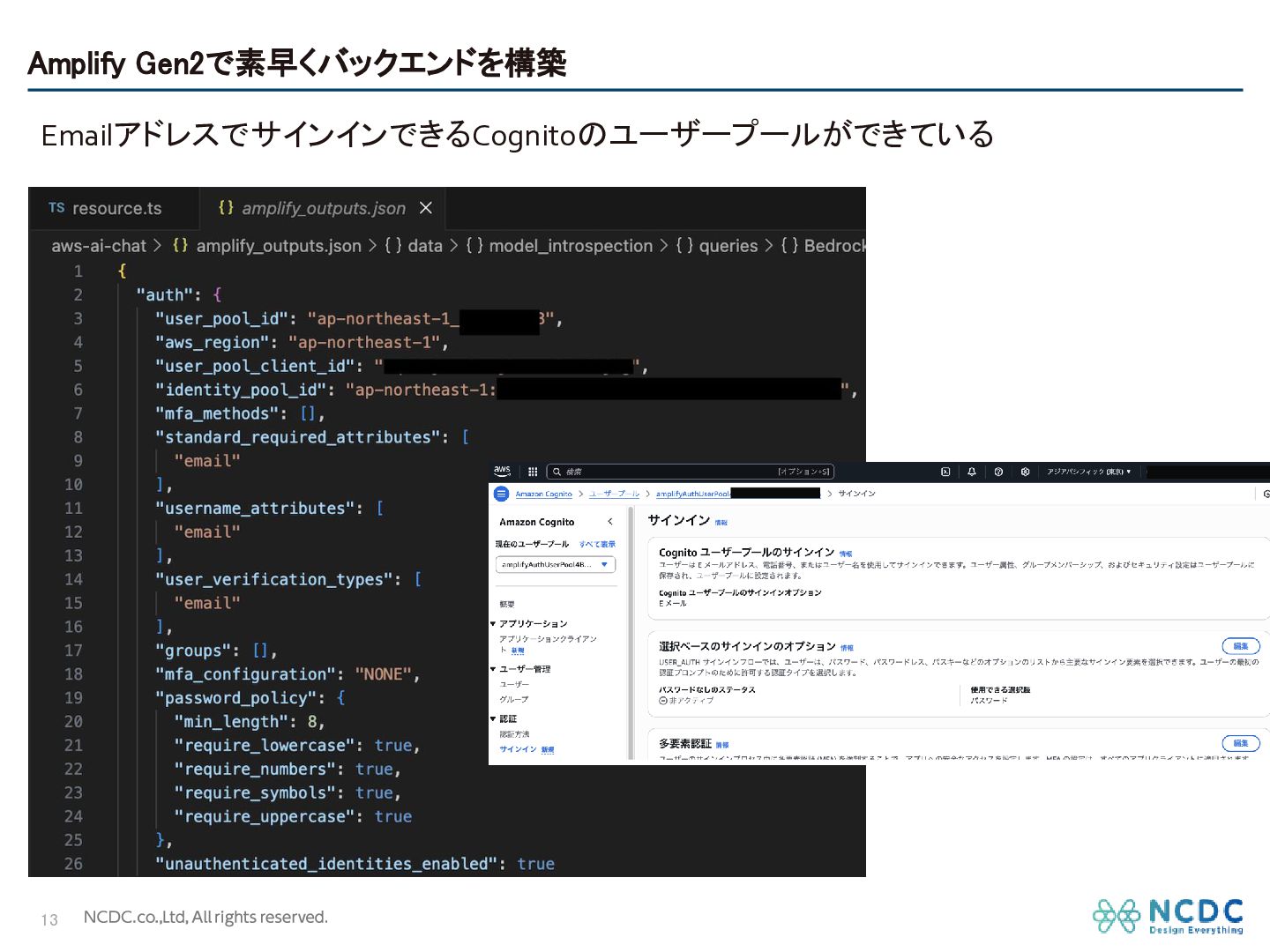Click 情報 beside Cognito ユーザープールのサインイン
The width and height of the screenshot is (1270, 952).
tap(846, 554)
